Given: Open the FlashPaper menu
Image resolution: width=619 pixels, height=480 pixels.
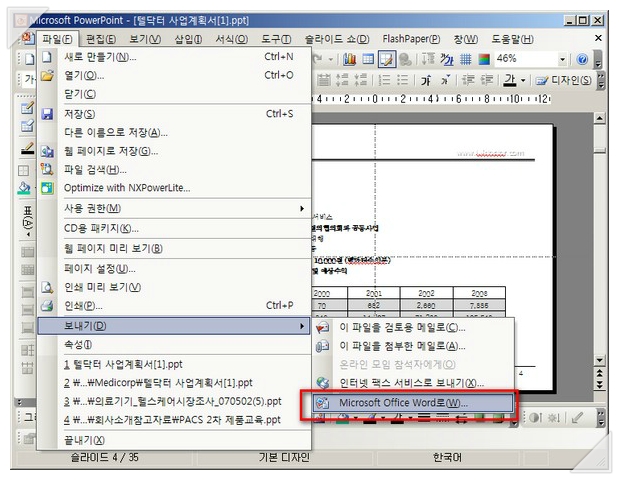Looking at the screenshot, I should (x=411, y=39).
